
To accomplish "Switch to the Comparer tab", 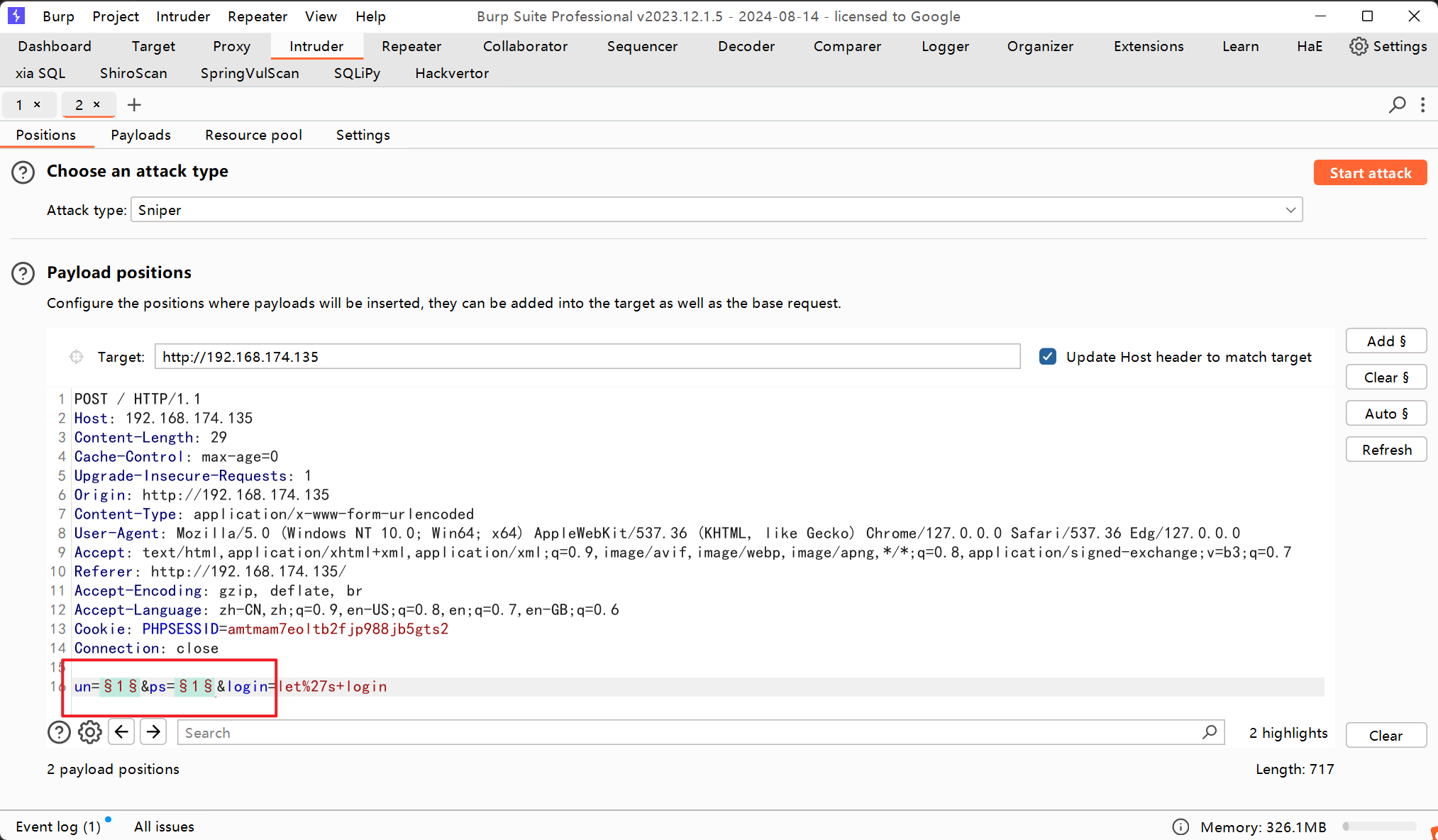I will 847,46.
